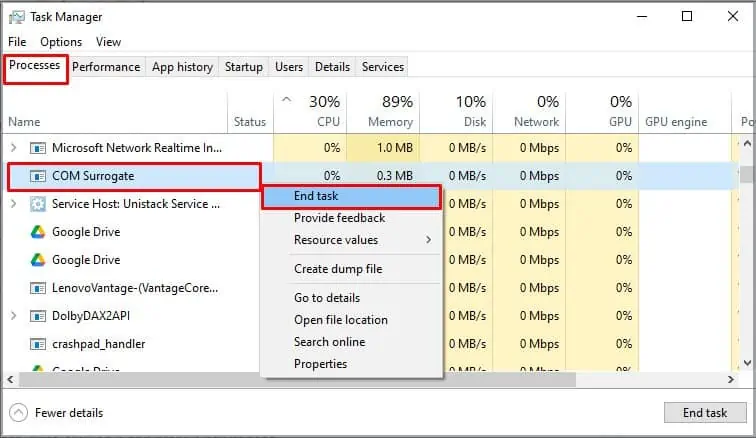This screenshot has height=438, width=756.
Task: Switch to the App history tab
Action: click(x=182, y=67)
